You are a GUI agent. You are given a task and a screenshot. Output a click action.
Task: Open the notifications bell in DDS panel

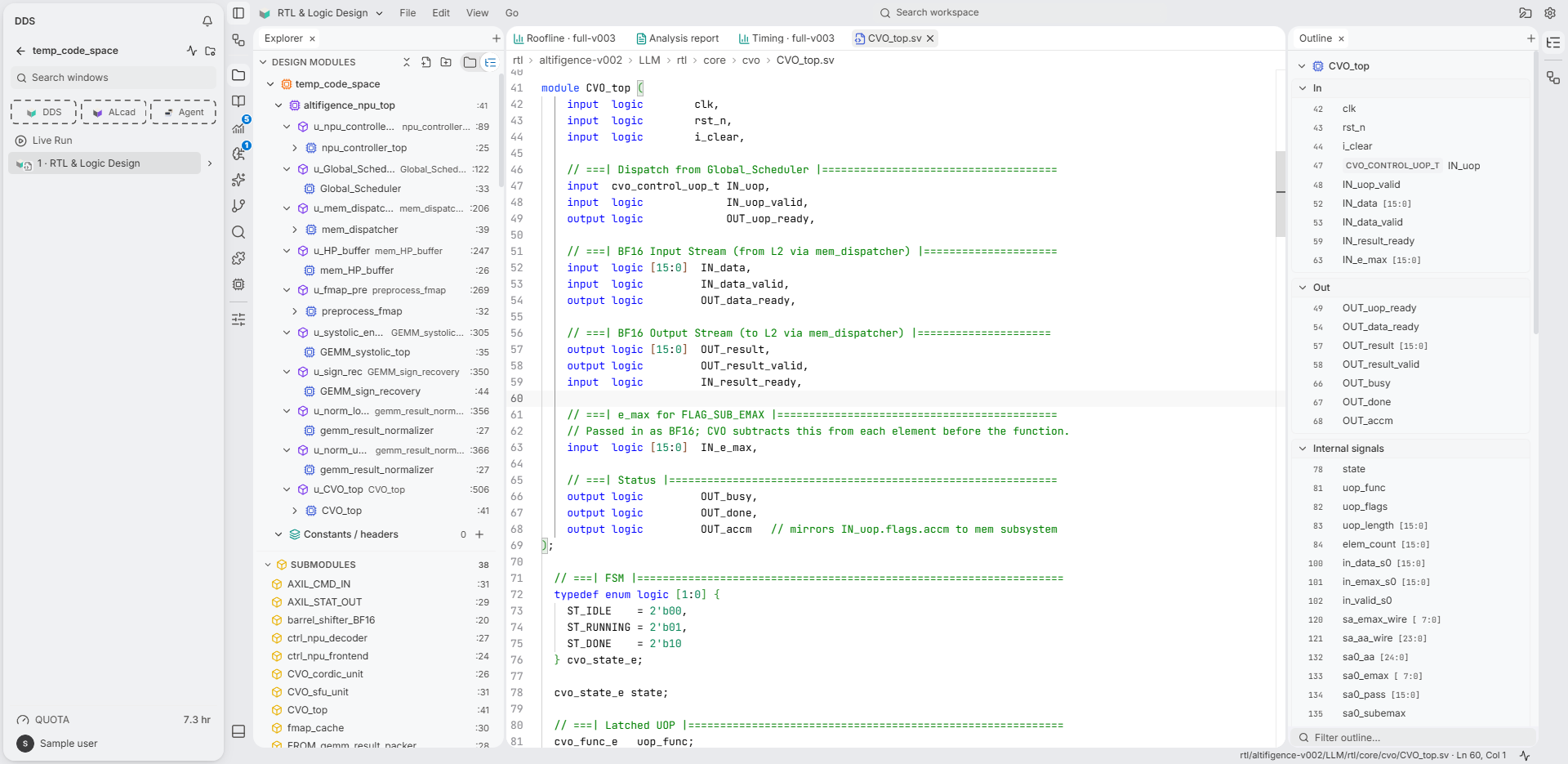pos(207,21)
